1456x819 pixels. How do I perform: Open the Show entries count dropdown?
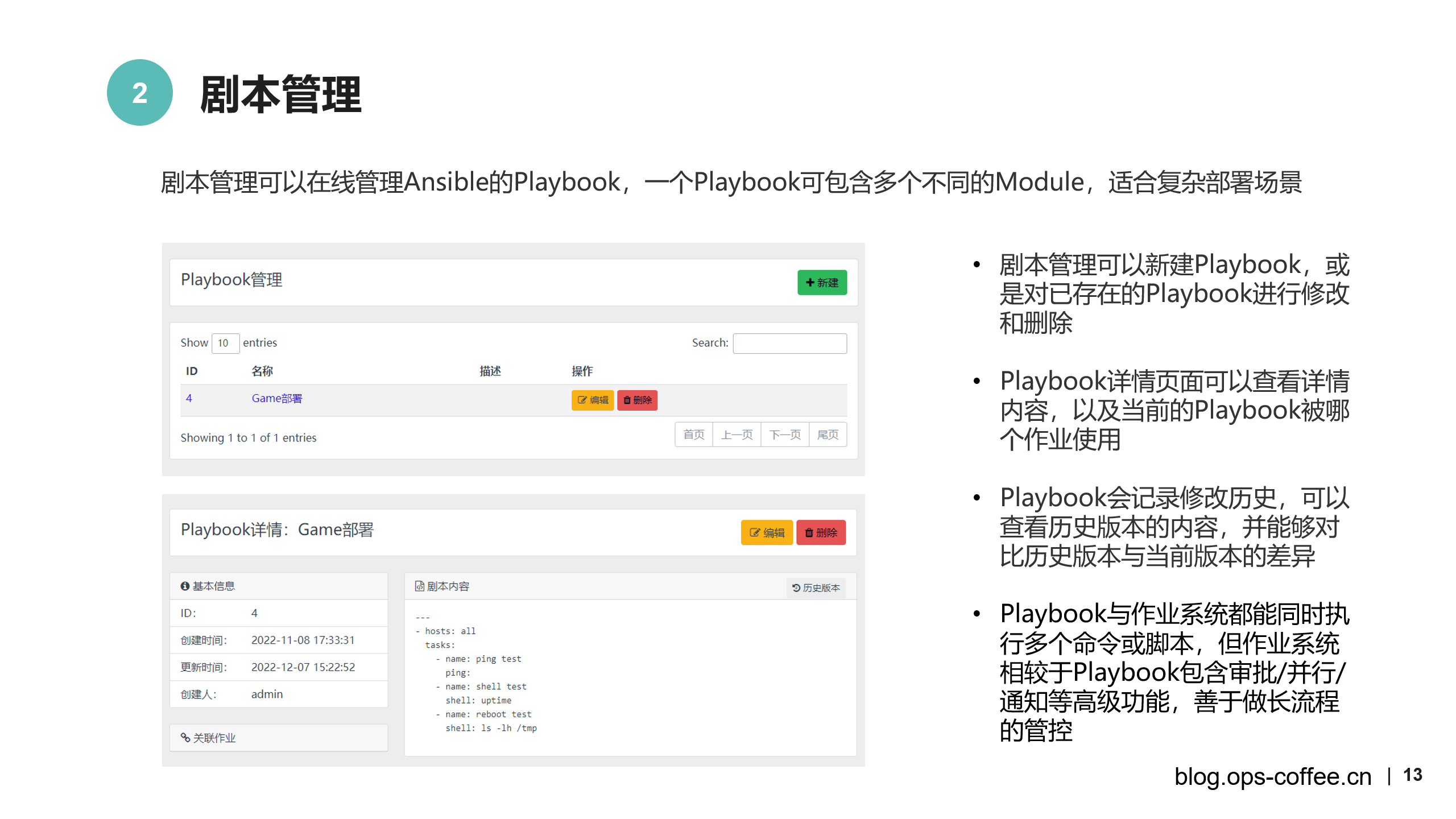(225, 343)
